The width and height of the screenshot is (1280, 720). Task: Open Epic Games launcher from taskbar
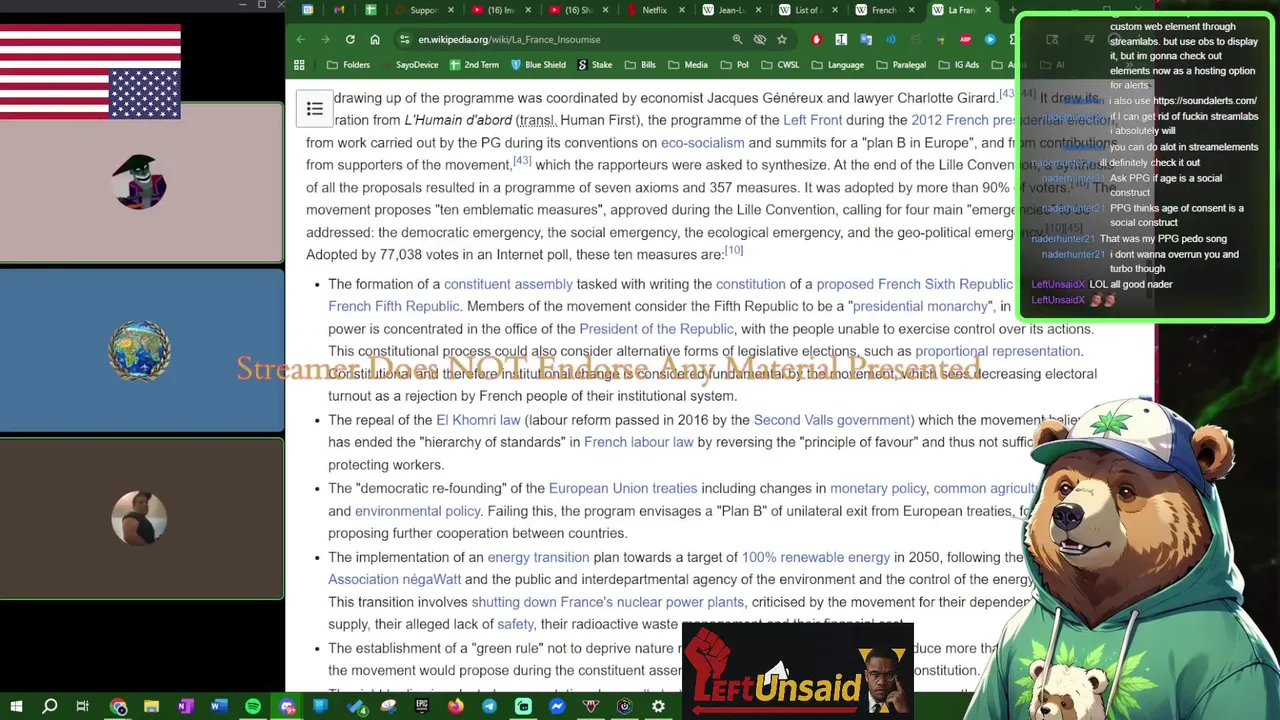pos(422,706)
